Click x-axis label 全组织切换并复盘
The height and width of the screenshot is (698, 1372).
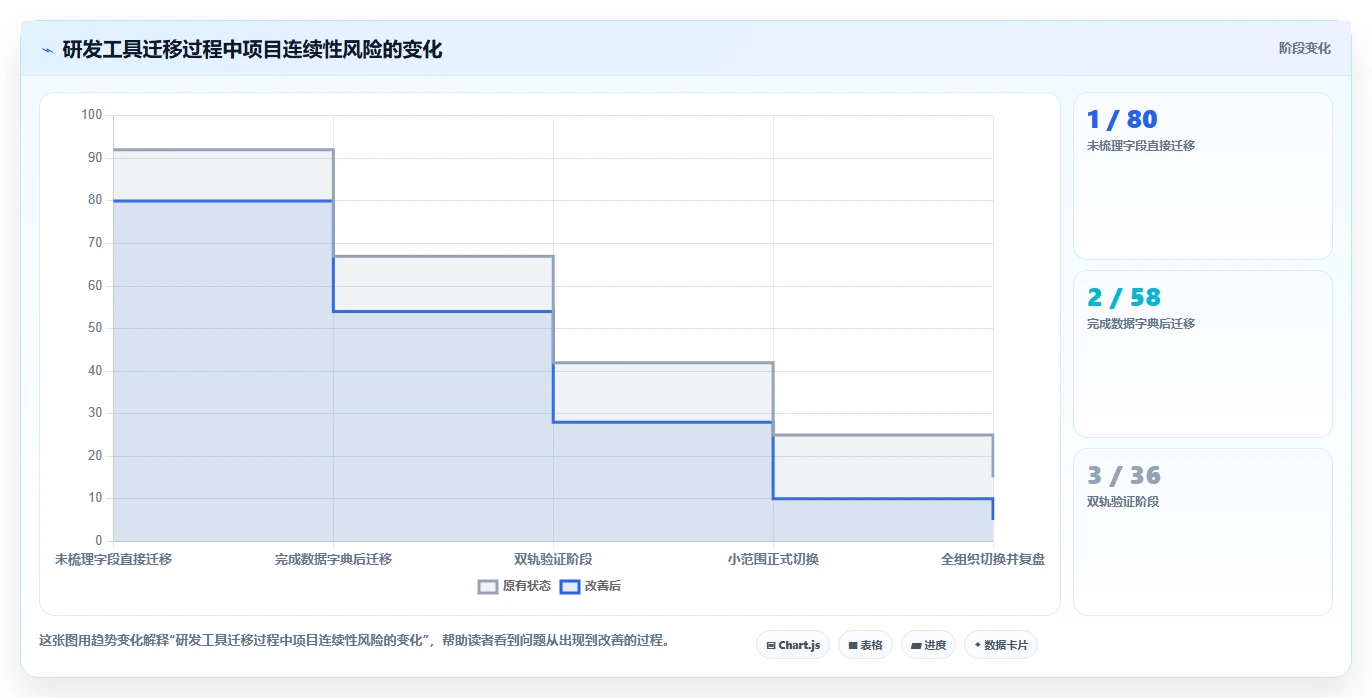[x=993, y=559]
